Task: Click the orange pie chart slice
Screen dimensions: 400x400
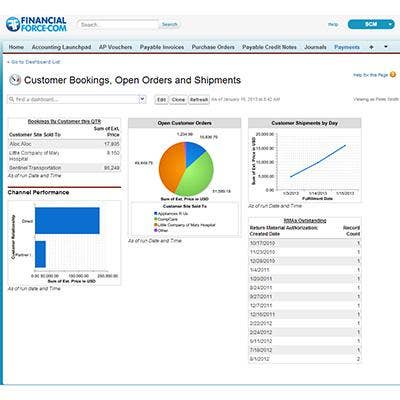Action: [172, 167]
